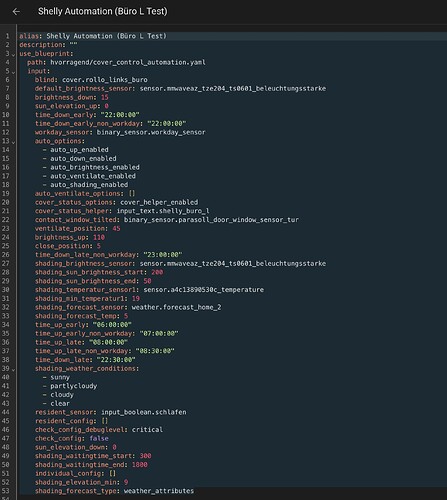This screenshot has width=447, height=500.
Task: Click the sun_elevation_up line
Action: click(x=72, y=106)
